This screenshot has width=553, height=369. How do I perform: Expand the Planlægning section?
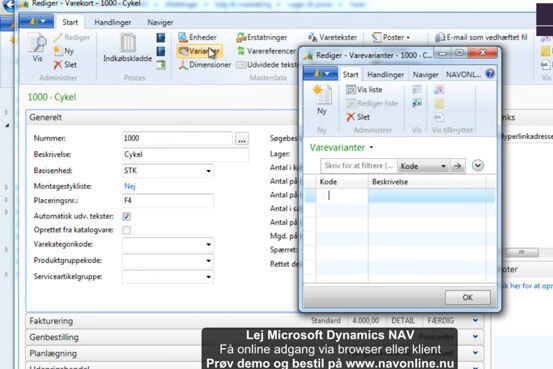click(x=475, y=352)
